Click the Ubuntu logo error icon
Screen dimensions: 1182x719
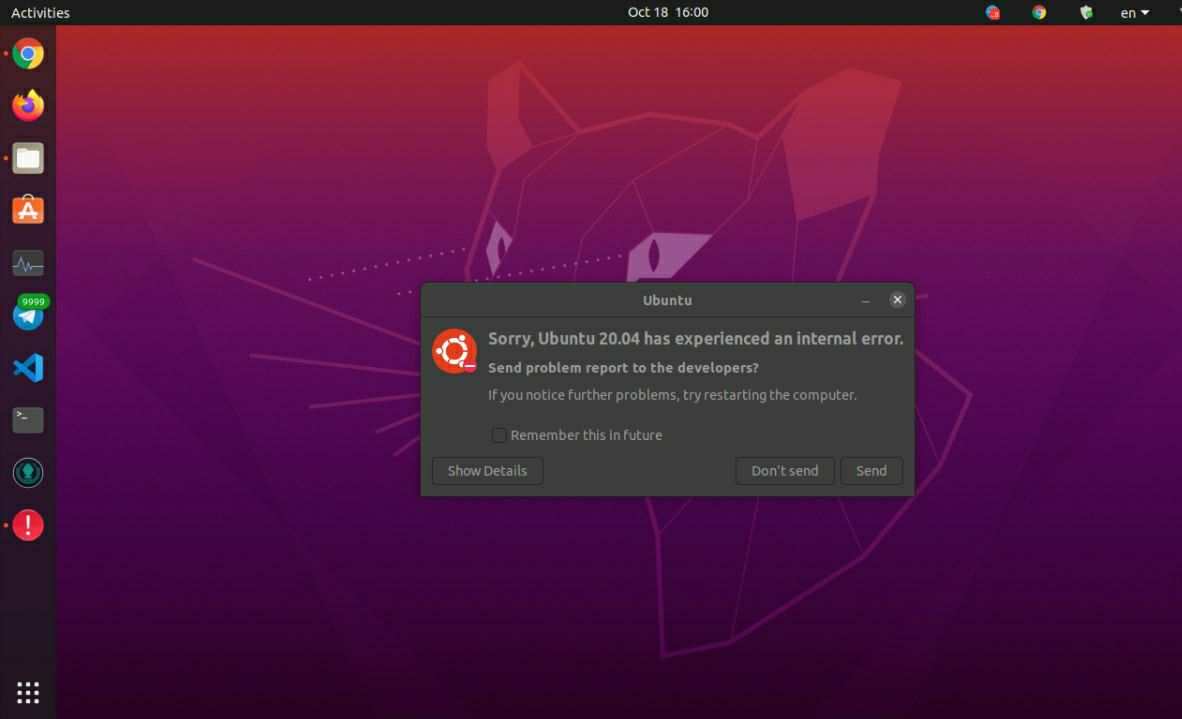(x=455, y=351)
